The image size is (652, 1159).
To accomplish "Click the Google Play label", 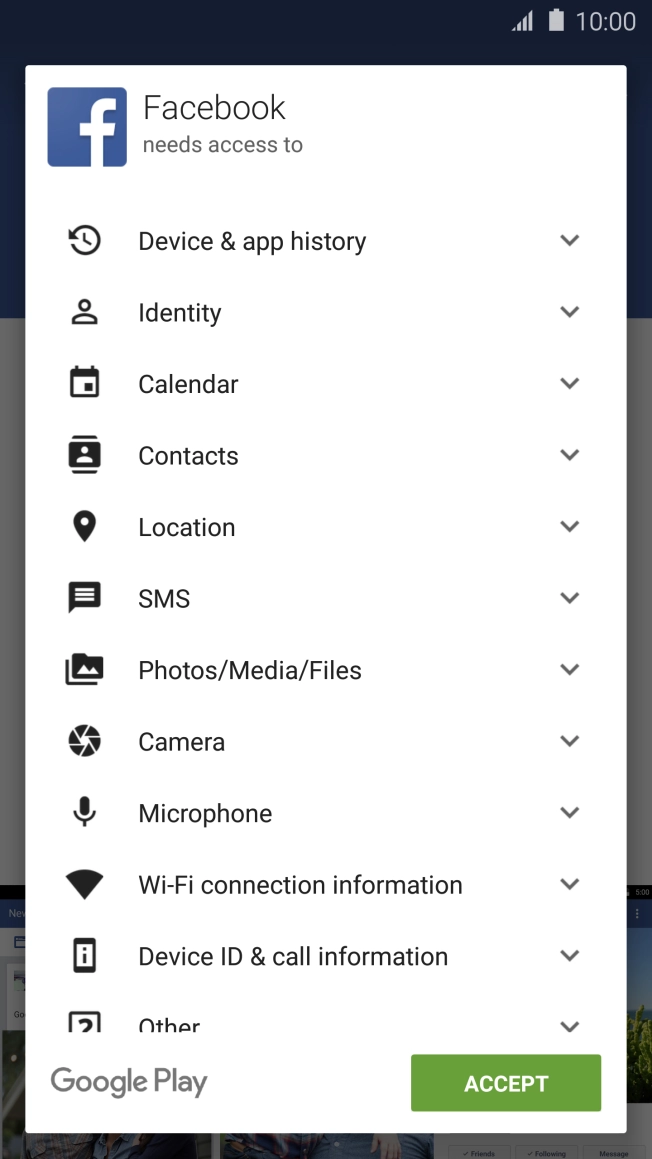I will pos(128,1082).
